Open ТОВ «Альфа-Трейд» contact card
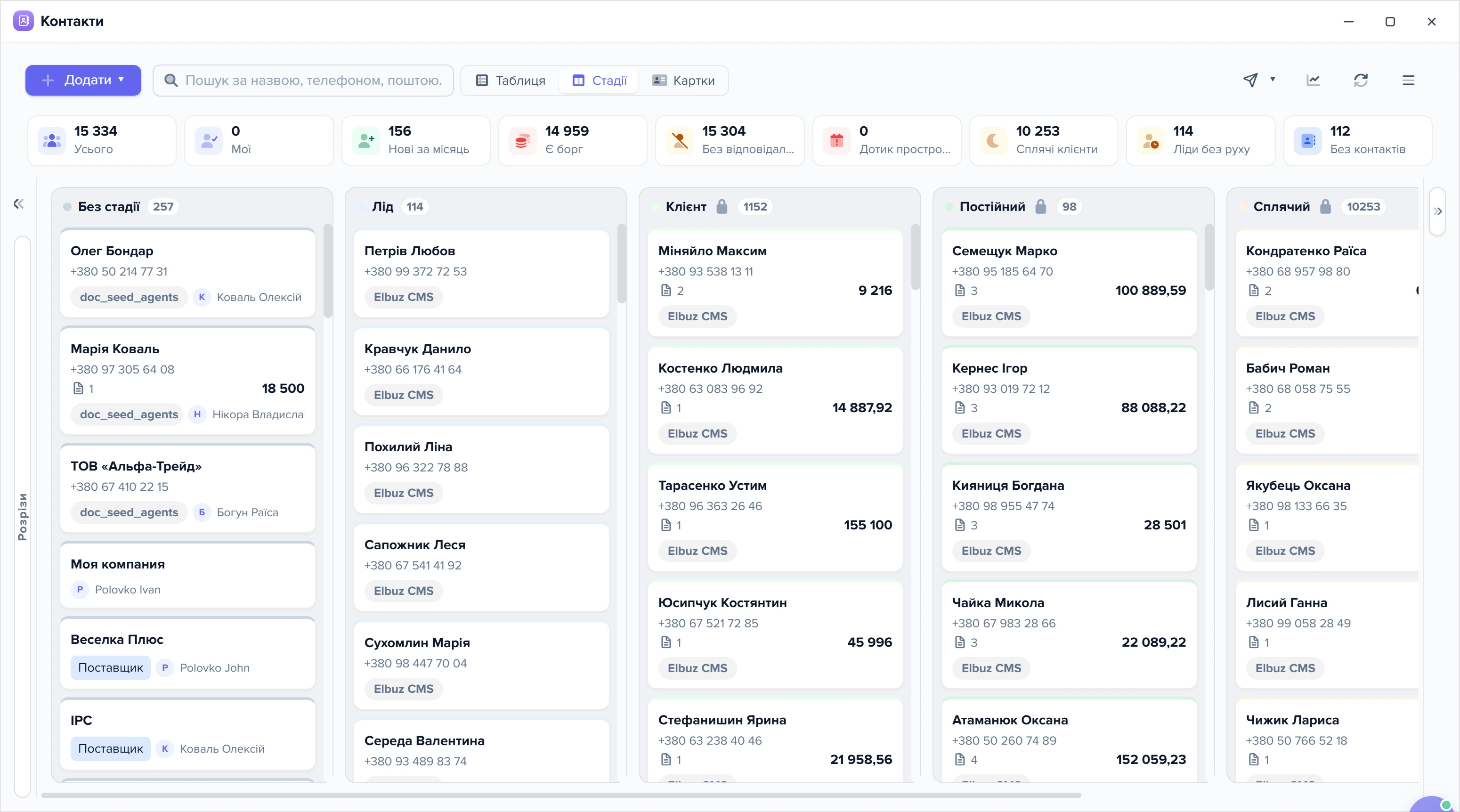 pyautogui.click(x=187, y=489)
